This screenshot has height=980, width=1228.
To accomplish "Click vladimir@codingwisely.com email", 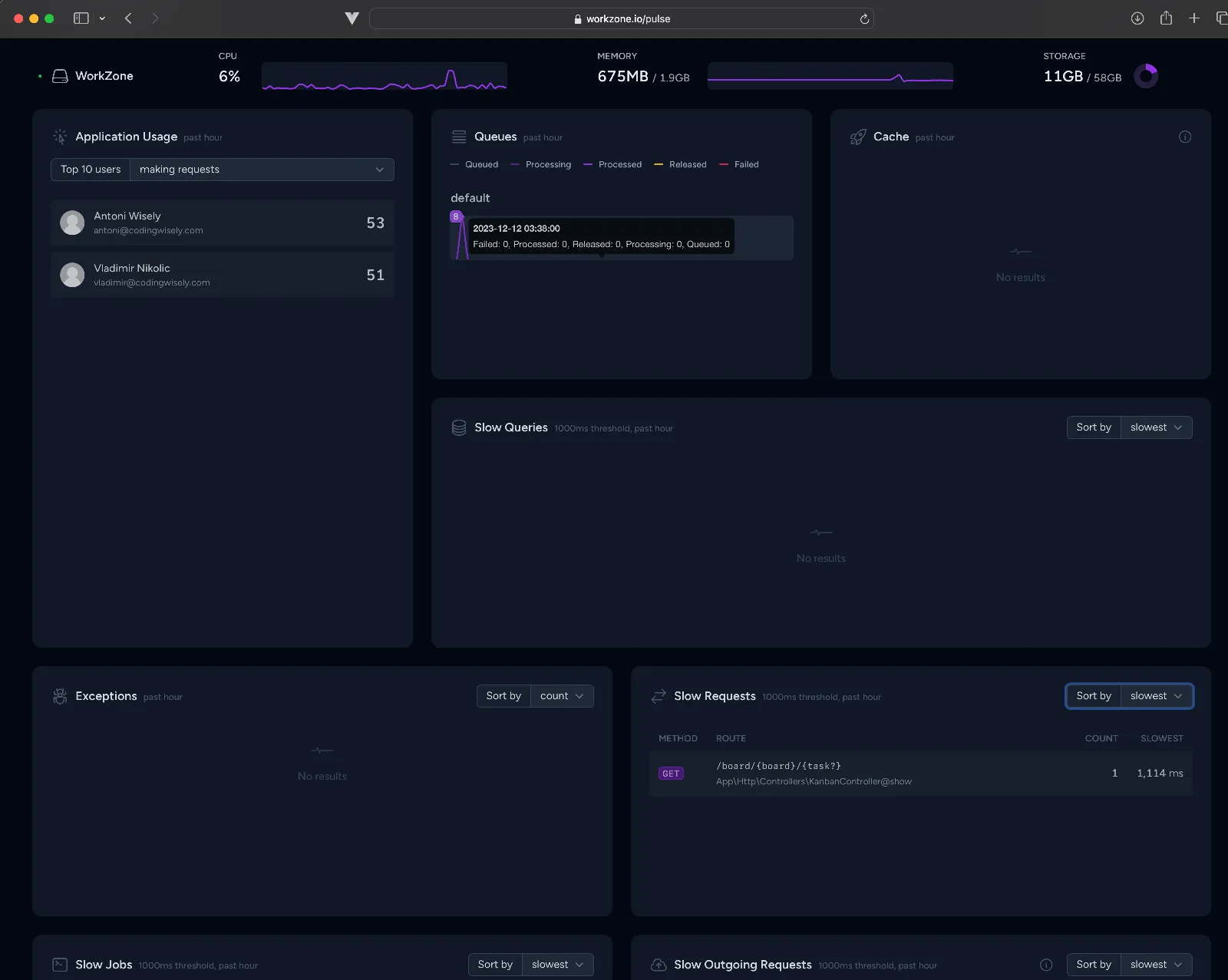I will click(x=152, y=282).
